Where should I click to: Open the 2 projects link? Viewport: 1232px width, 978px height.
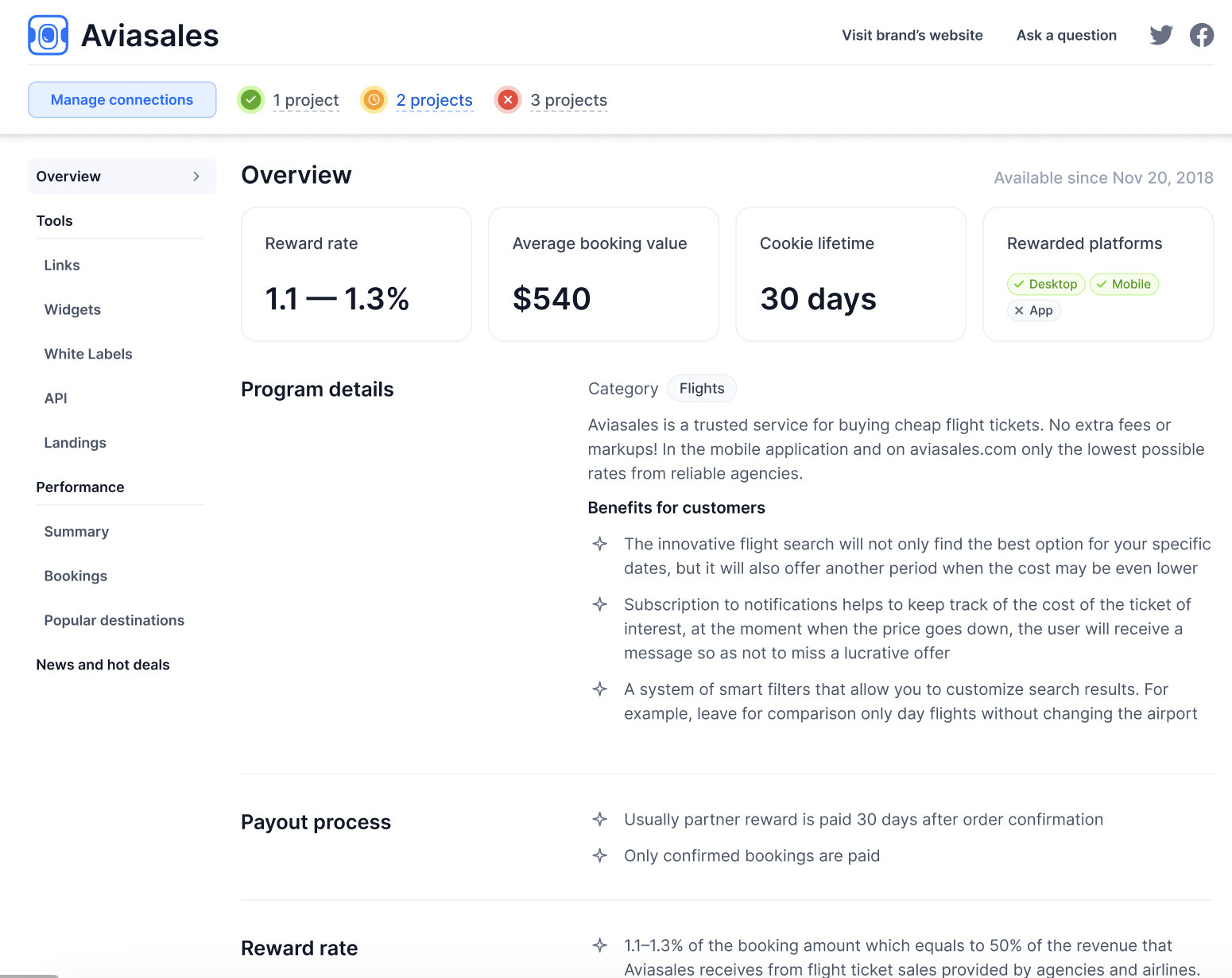click(435, 100)
